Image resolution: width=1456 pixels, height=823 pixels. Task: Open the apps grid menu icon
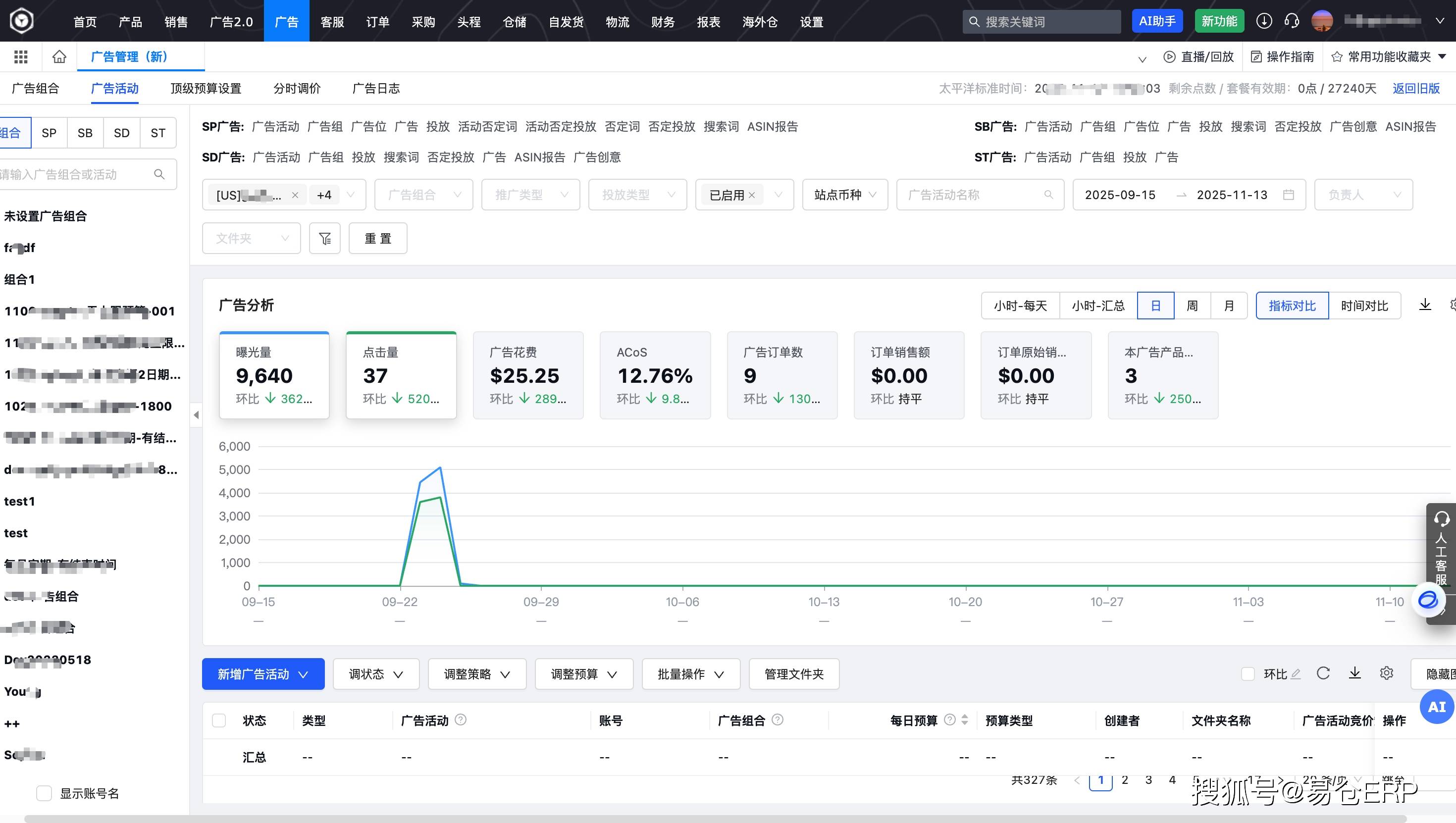[x=21, y=56]
